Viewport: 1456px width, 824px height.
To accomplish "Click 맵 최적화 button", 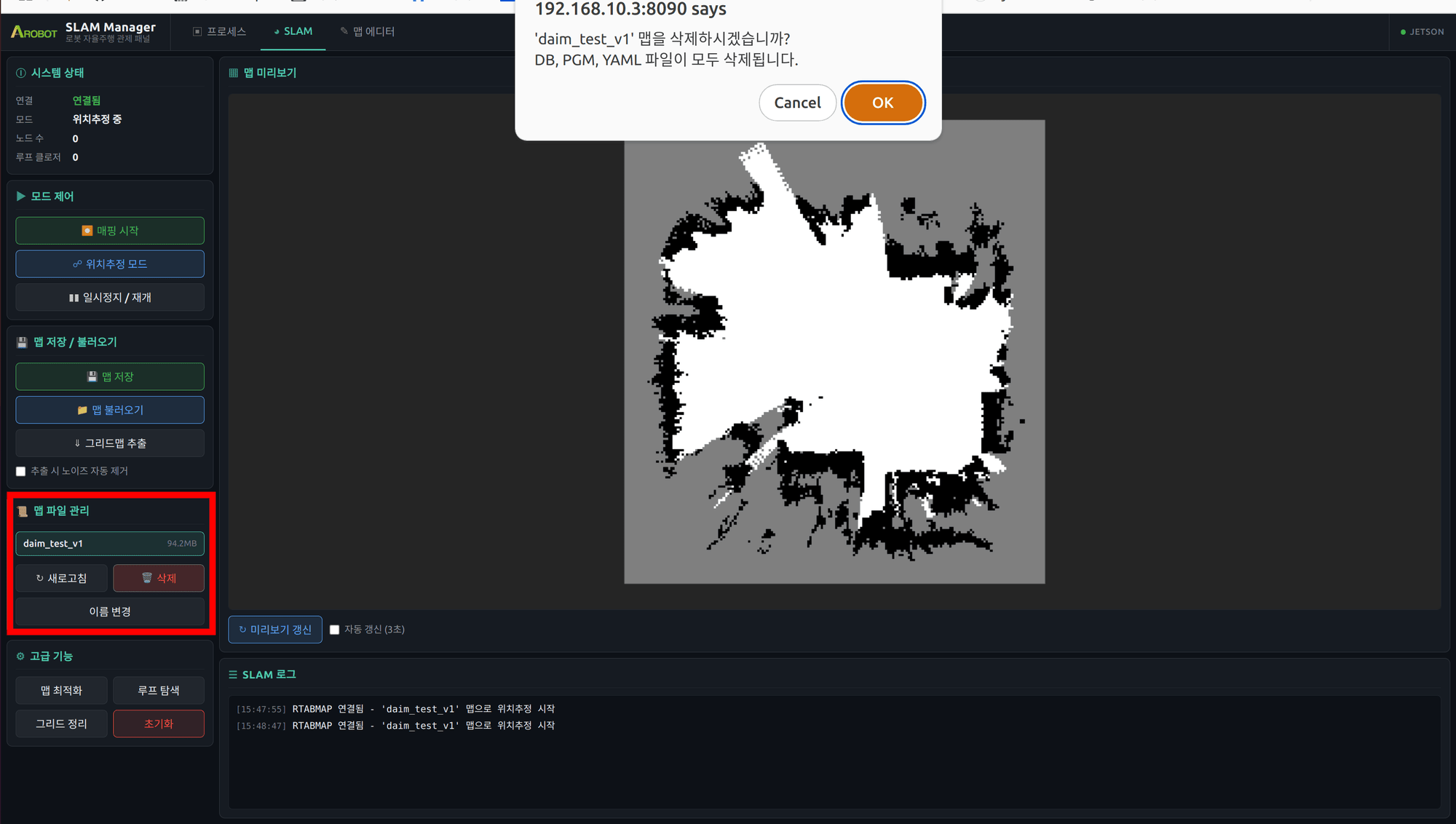I will pos(61,690).
